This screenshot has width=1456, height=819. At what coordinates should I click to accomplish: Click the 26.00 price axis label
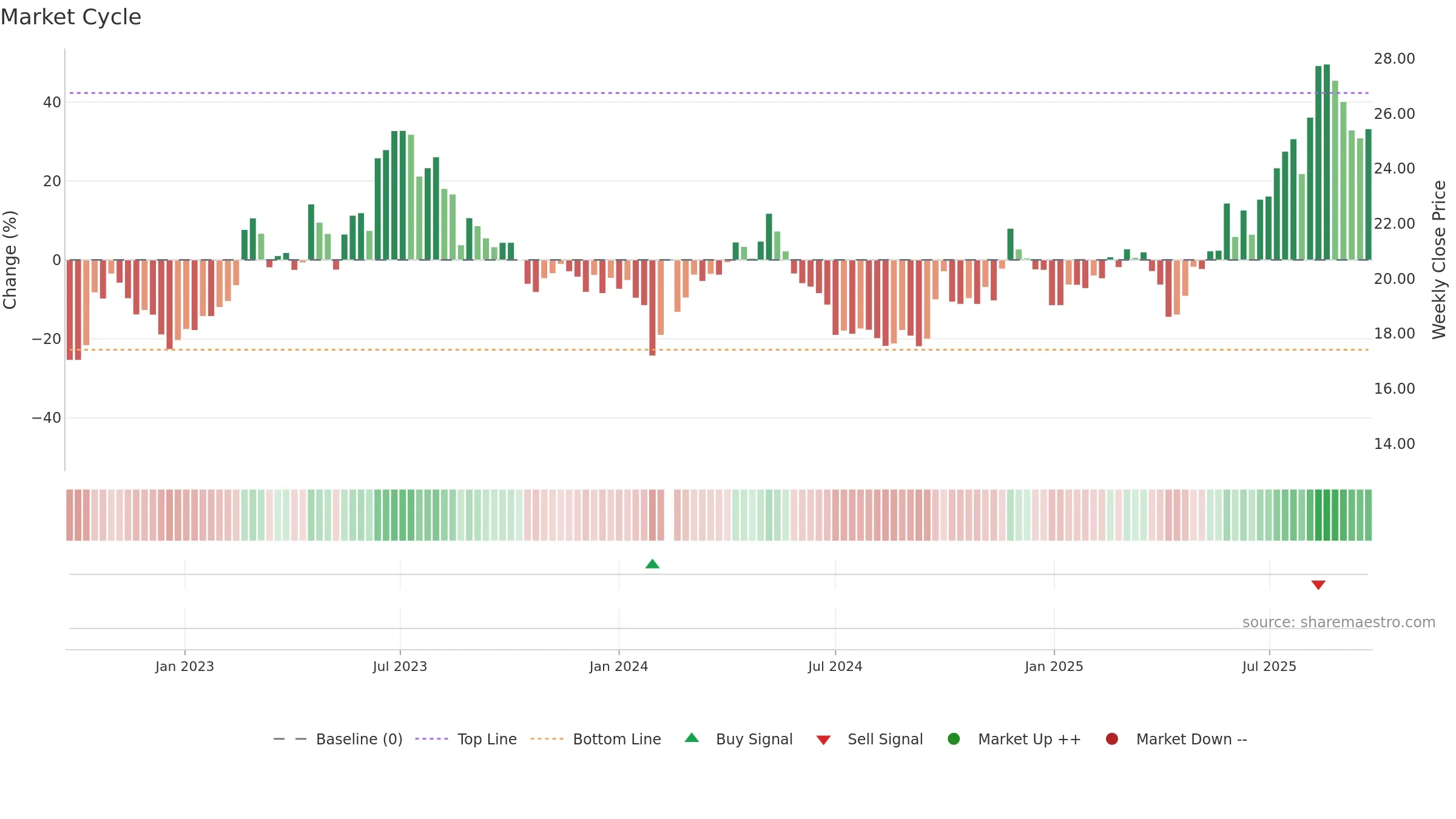point(1394,114)
